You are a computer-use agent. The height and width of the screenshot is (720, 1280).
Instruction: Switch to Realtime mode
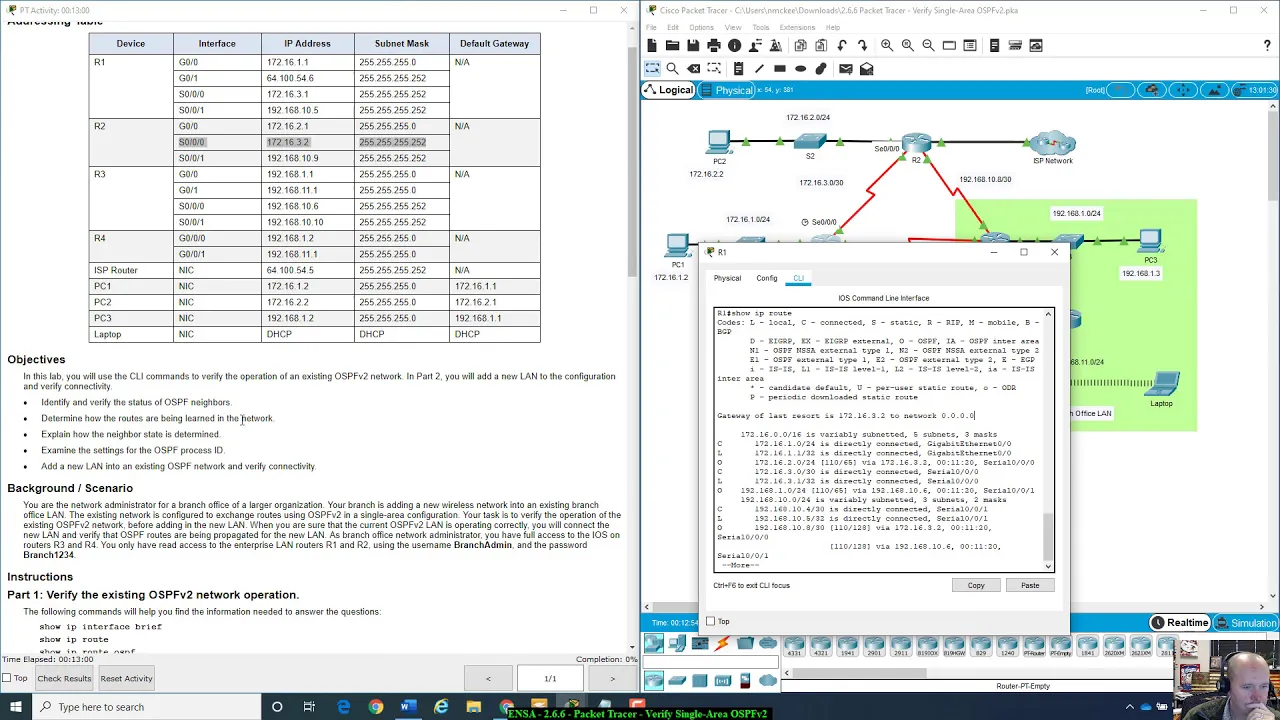pos(1180,623)
